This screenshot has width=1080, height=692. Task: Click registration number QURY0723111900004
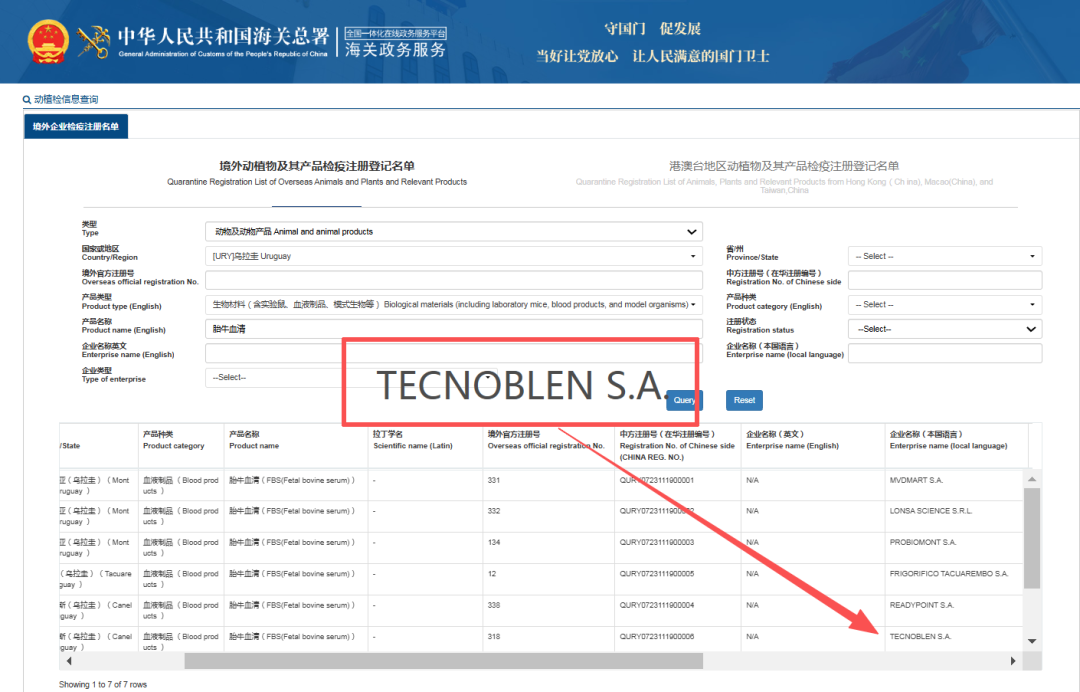656,605
